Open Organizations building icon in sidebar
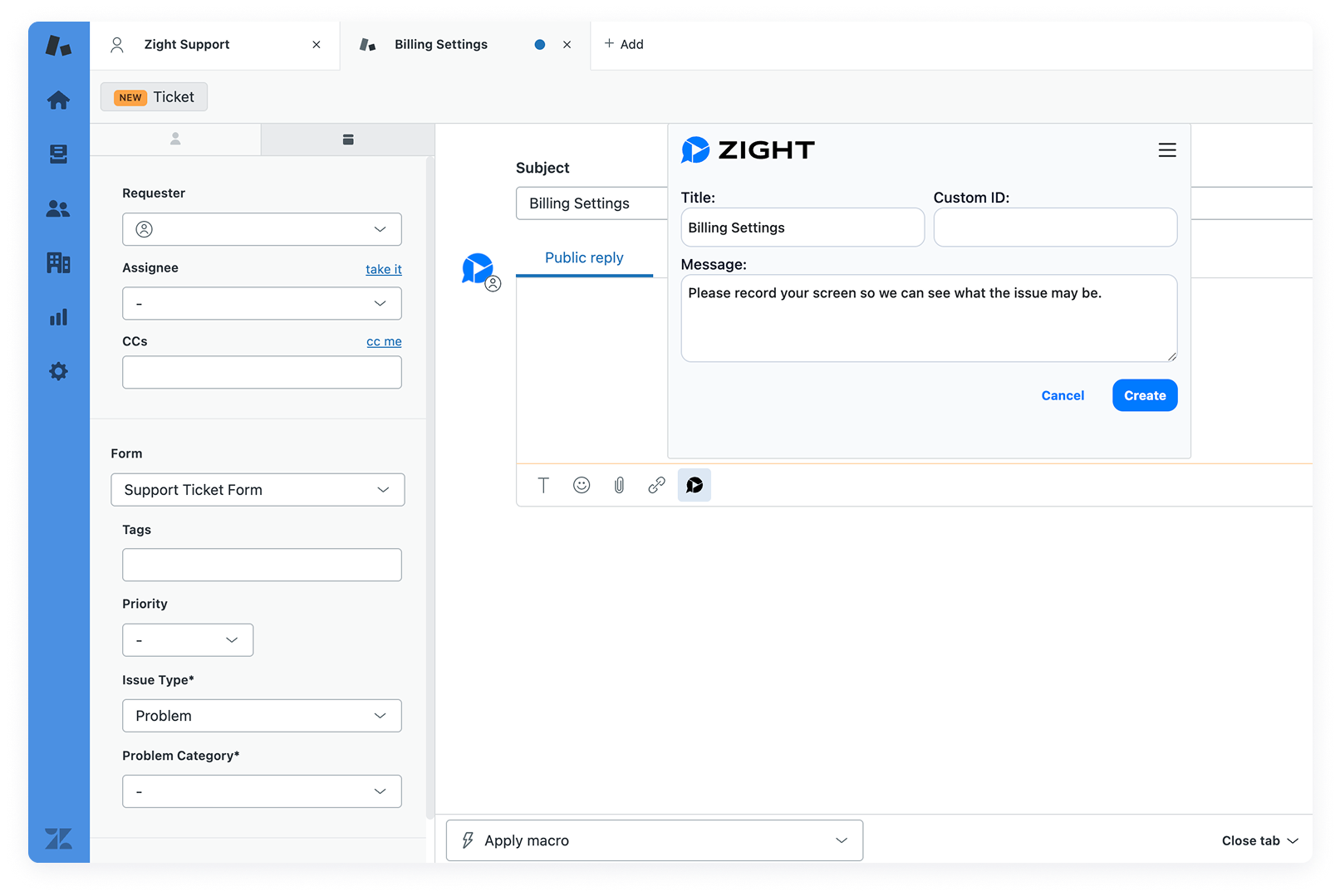The width and height of the screenshot is (1340, 896). pos(58,263)
